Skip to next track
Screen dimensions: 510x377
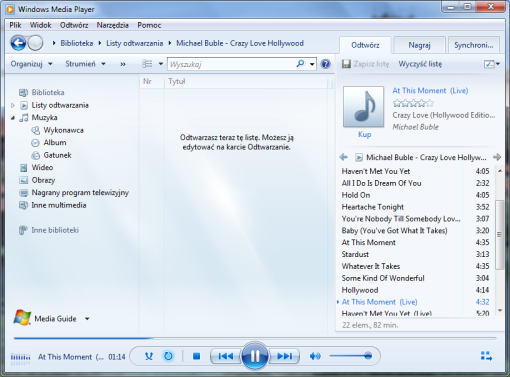284,356
